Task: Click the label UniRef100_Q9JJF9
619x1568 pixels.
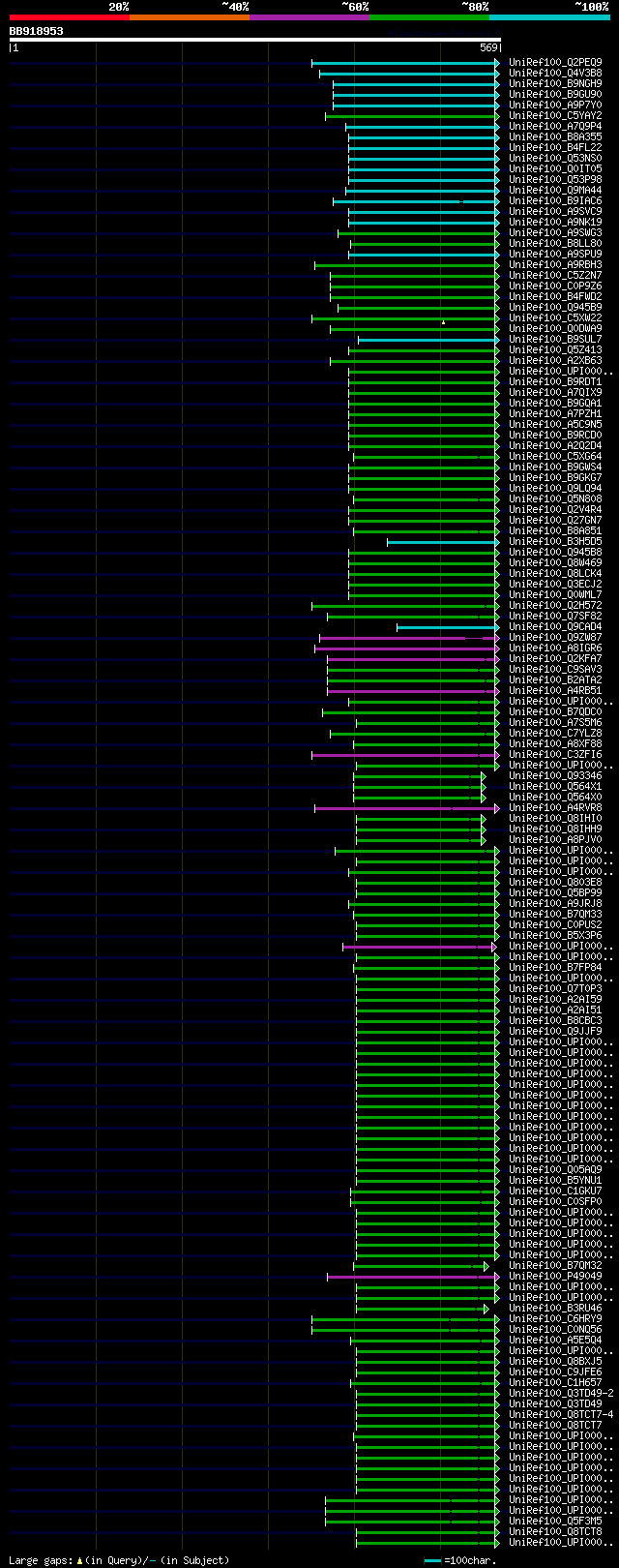Action: coord(555,1031)
